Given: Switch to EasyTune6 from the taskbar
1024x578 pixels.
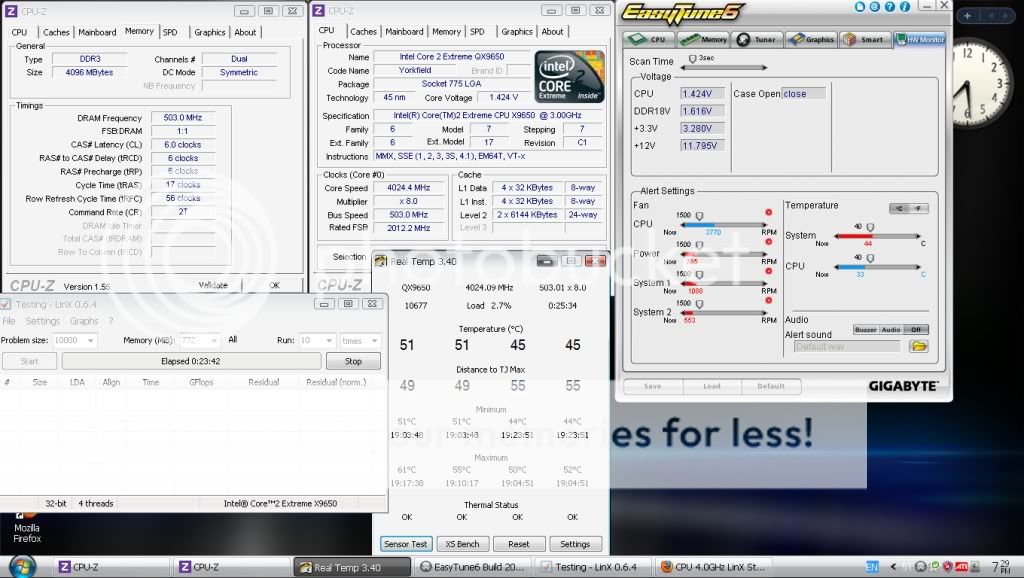Looking at the screenshot, I should pos(473,567).
